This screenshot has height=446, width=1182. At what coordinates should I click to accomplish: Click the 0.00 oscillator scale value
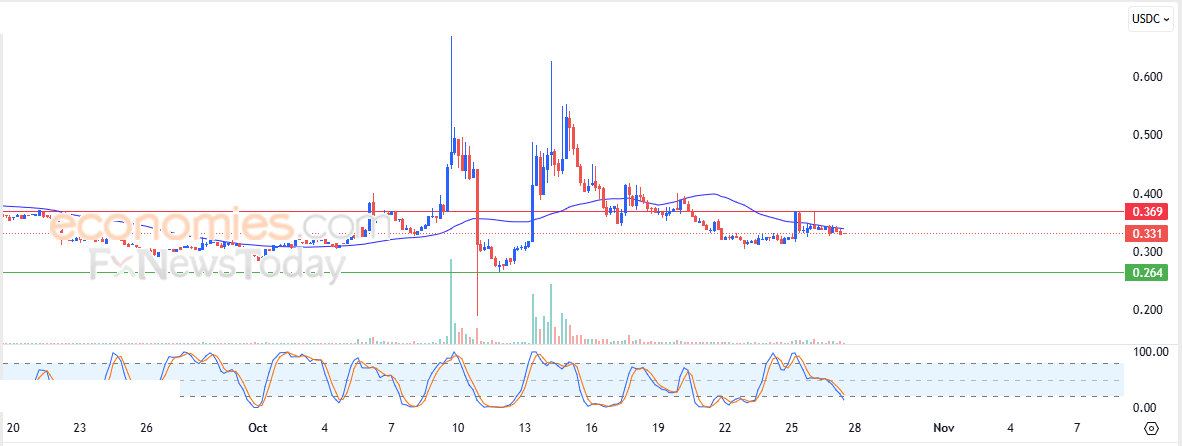pyautogui.click(x=1144, y=408)
